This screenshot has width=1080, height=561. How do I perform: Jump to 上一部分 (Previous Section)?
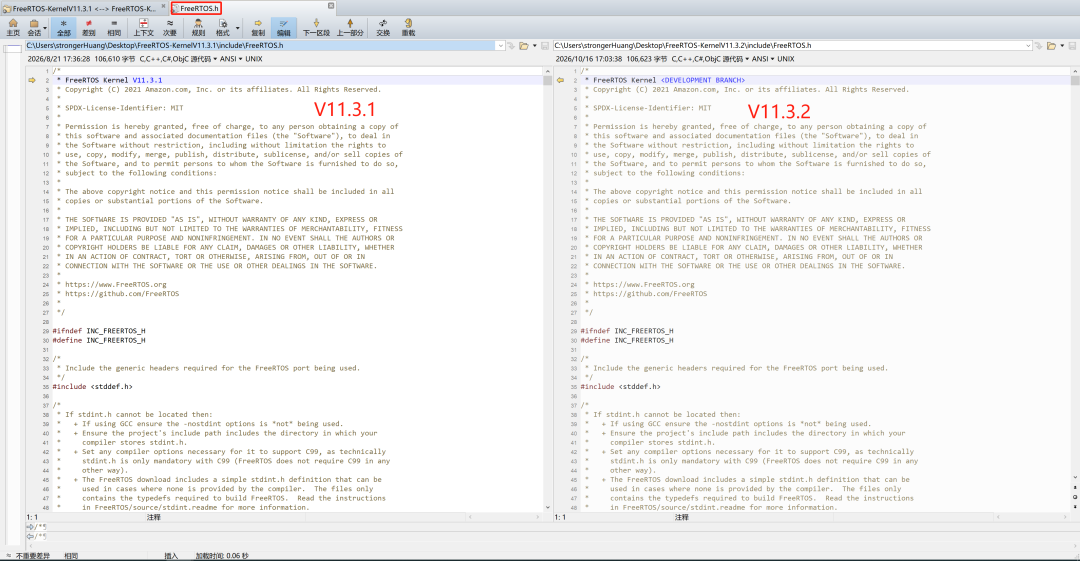point(350,28)
